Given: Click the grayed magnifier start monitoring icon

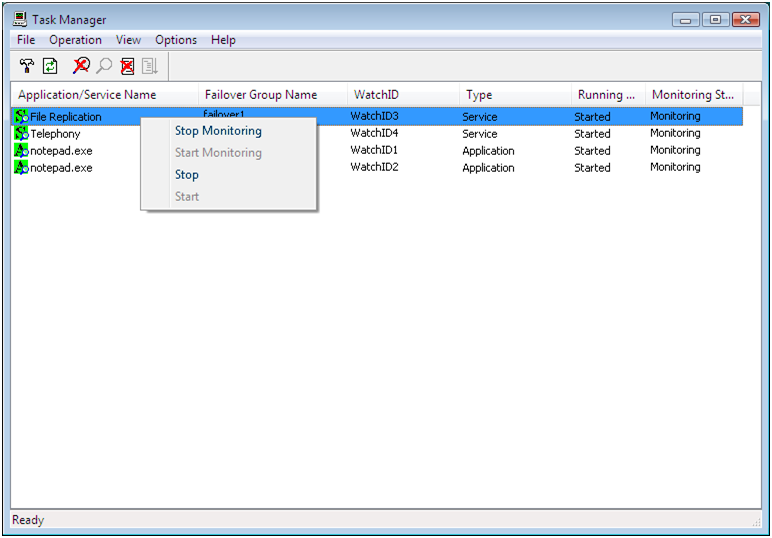Looking at the screenshot, I should (104, 66).
